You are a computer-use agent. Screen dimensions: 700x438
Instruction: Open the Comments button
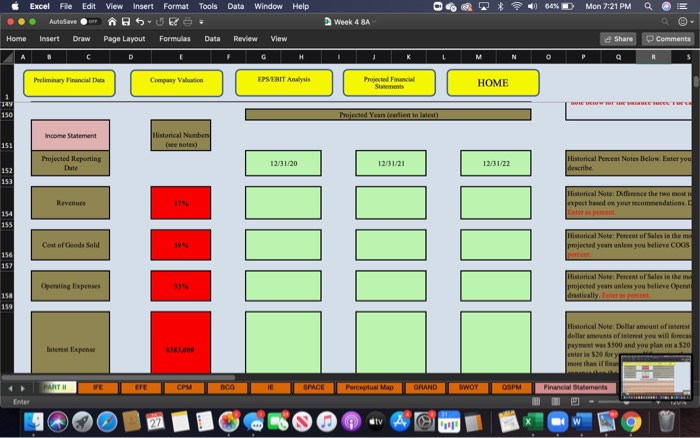[668, 39]
